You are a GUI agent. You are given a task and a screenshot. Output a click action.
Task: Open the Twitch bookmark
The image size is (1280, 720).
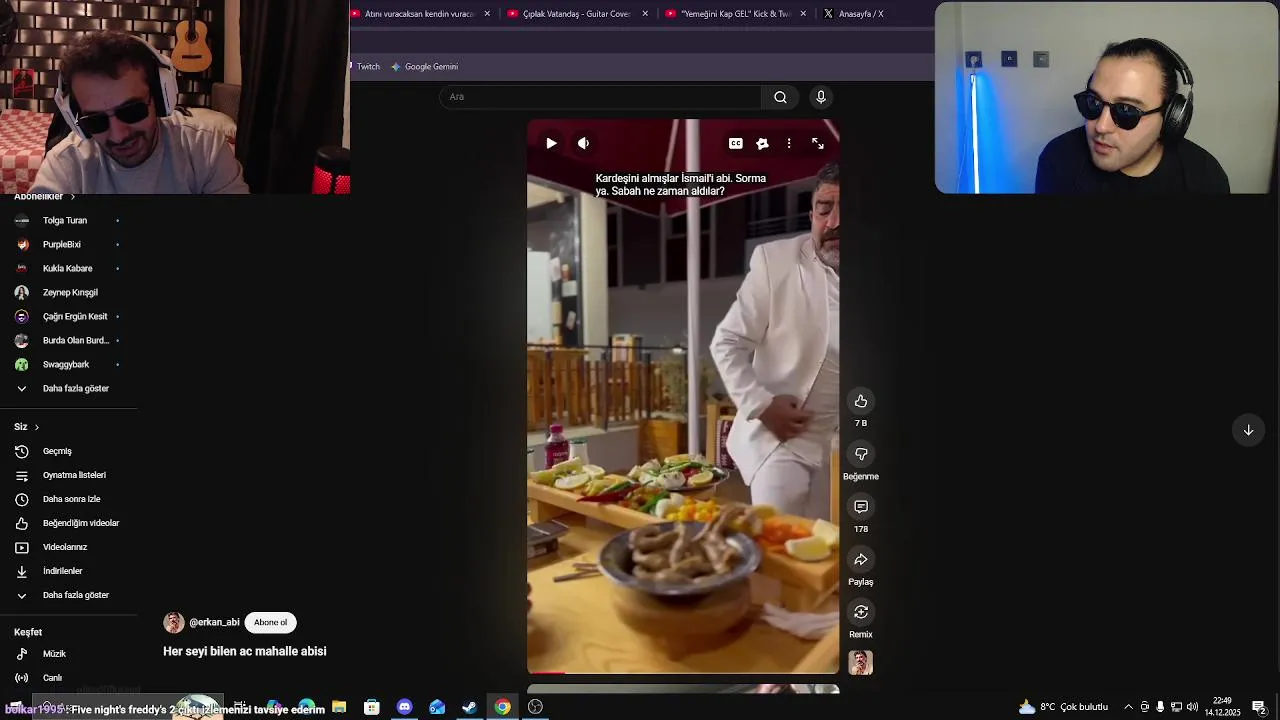pyautogui.click(x=366, y=67)
